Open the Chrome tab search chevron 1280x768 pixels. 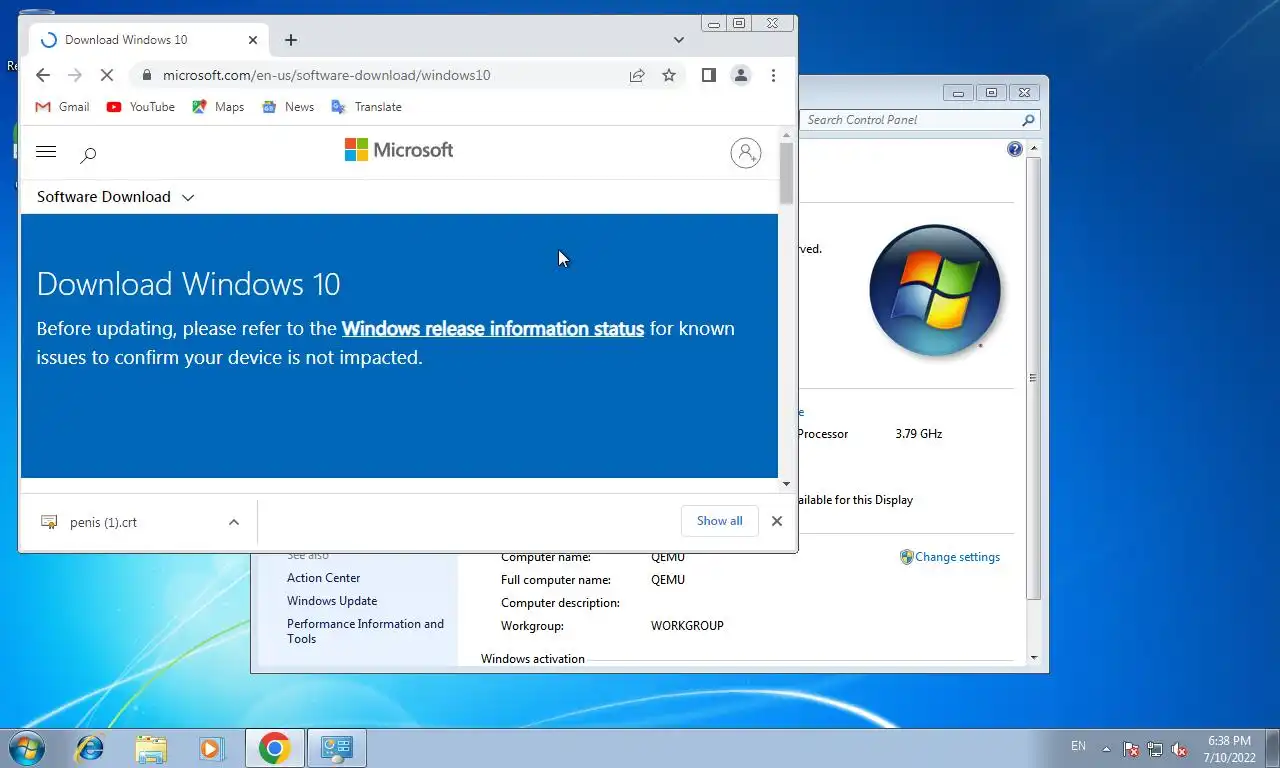(x=679, y=40)
